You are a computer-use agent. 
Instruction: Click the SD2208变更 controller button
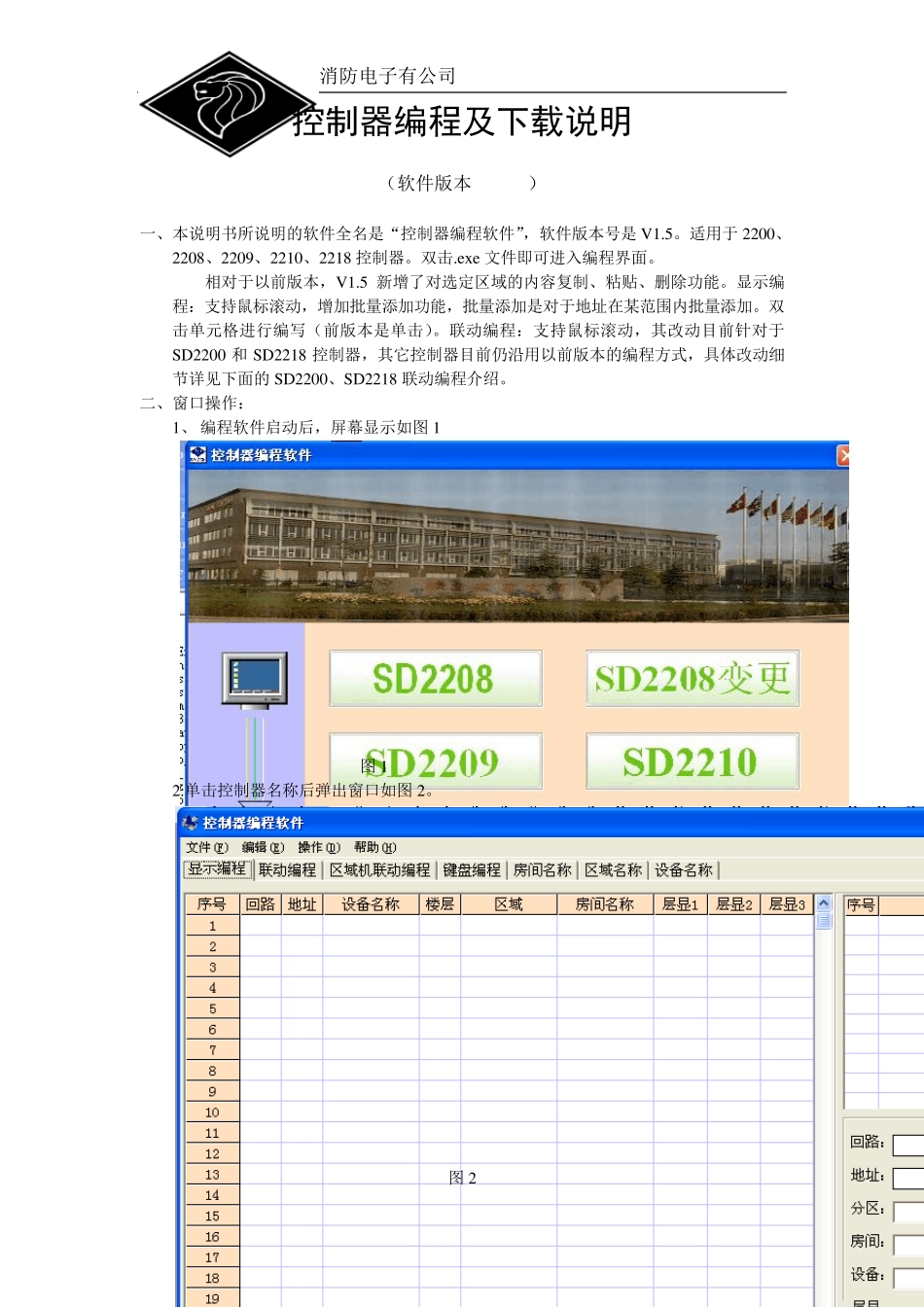692,678
